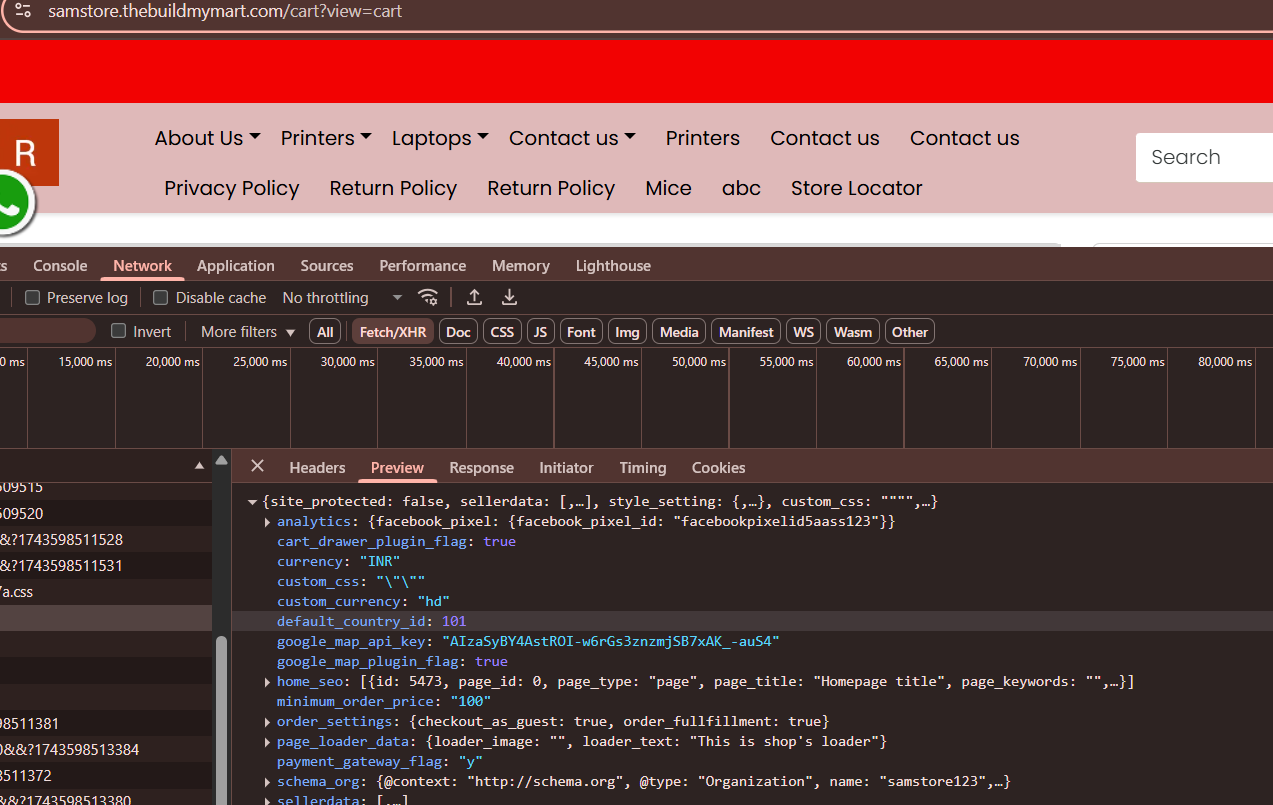Select the request row ending a.css
Viewport: 1273px width, 805px height.
(x=106, y=592)
